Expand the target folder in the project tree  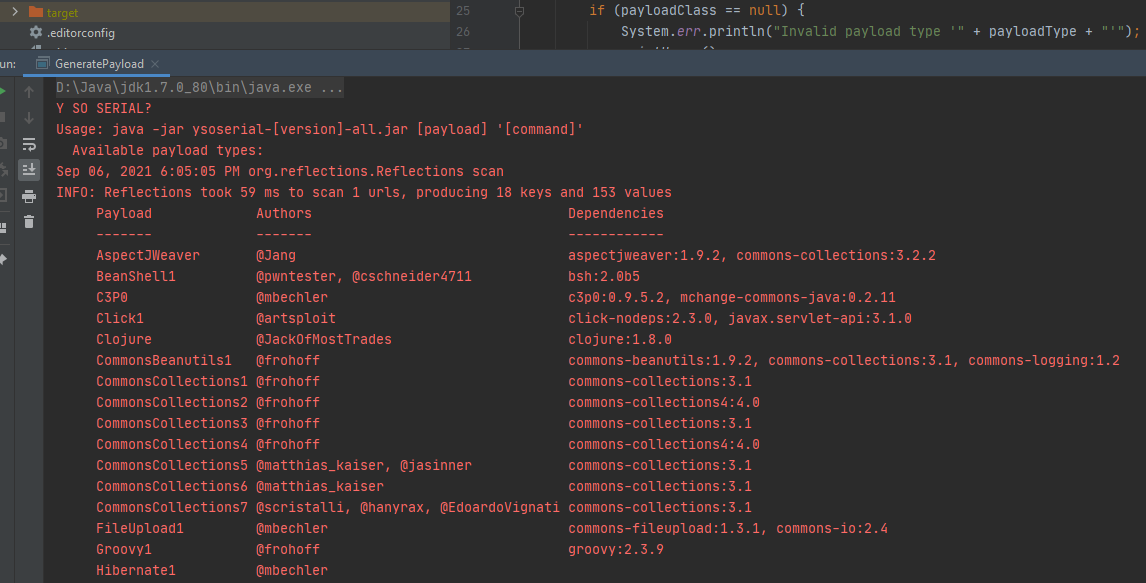pos(14,12)
